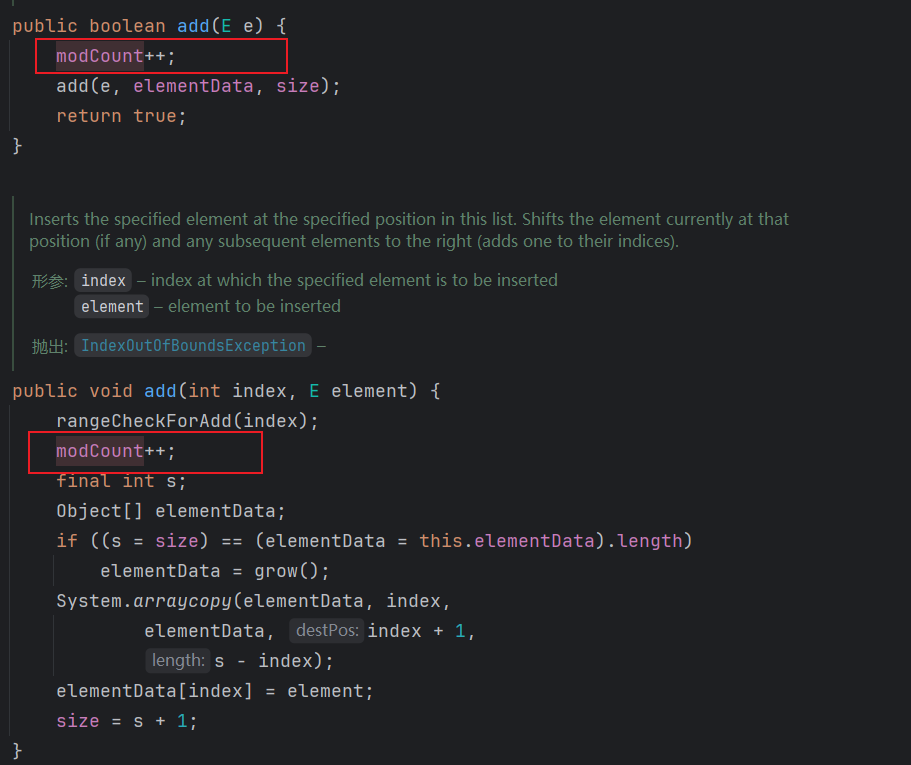The image size is (911, 765).
Task: Click the add(e, elementData, size) call
Action: pyautogui.click(x=198, y=87)
